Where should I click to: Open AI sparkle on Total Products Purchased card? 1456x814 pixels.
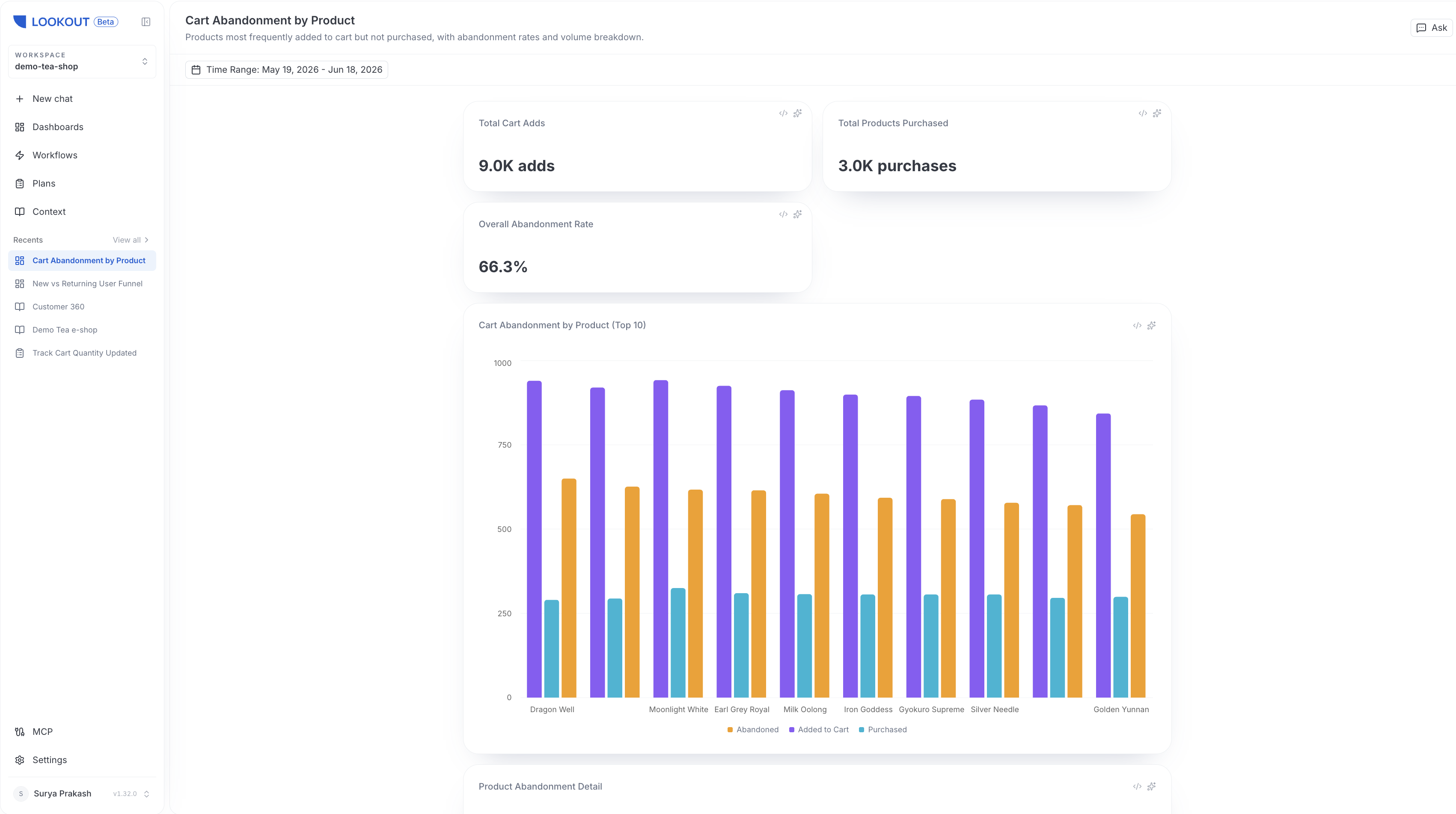point(1157,113)
